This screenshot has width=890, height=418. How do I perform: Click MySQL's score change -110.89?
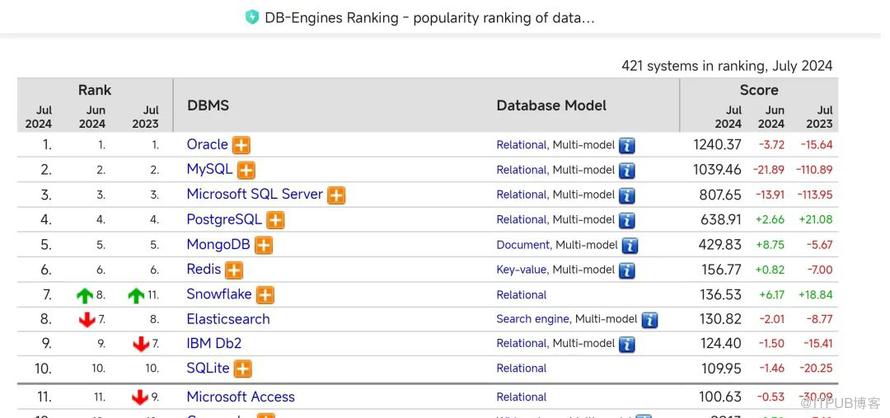point(814,170)
